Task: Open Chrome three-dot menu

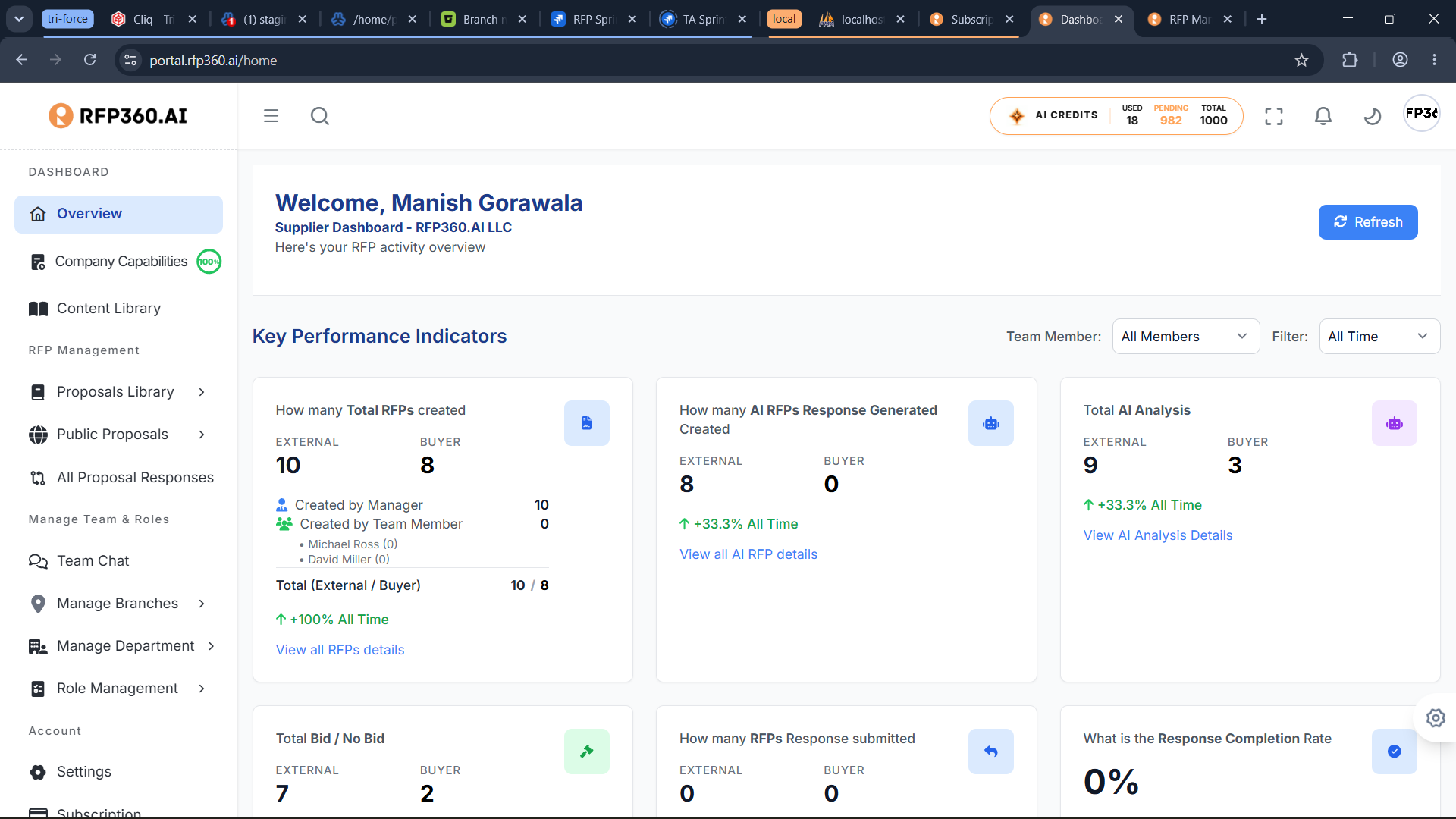Action: click(x=1434, y=60)
